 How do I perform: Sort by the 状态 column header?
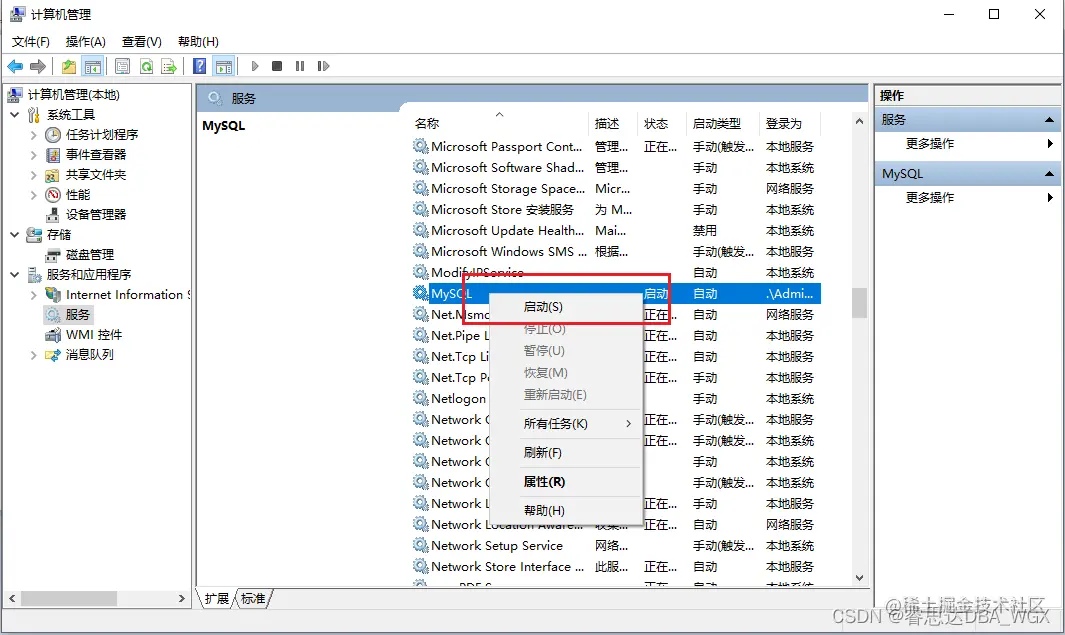(661, 124)
